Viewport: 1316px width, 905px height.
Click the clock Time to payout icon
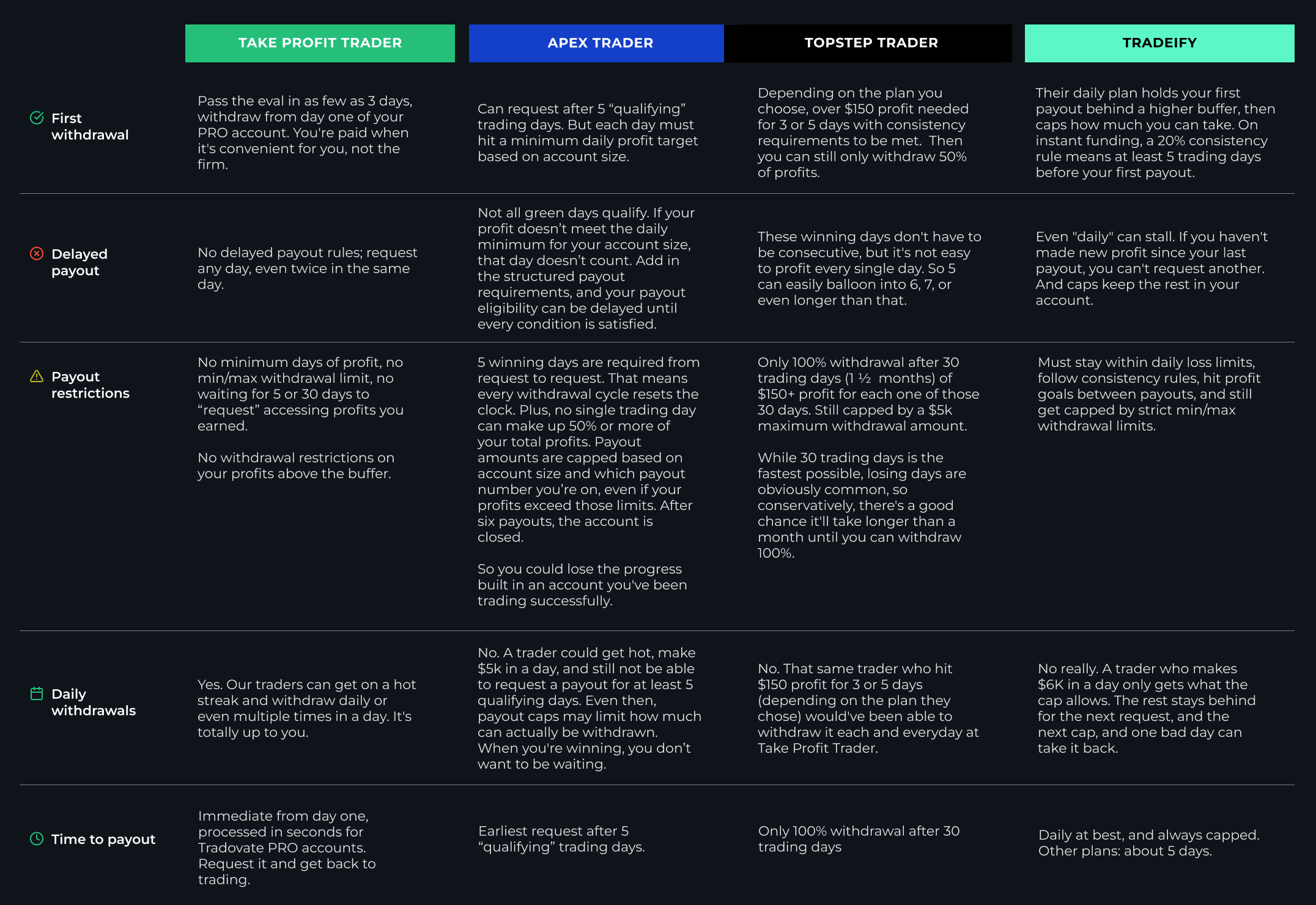pyautogui.click(x=37, y=839)
